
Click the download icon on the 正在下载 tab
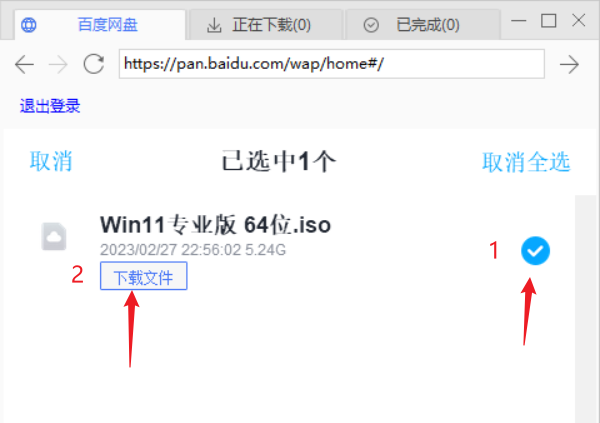(214, 25)
